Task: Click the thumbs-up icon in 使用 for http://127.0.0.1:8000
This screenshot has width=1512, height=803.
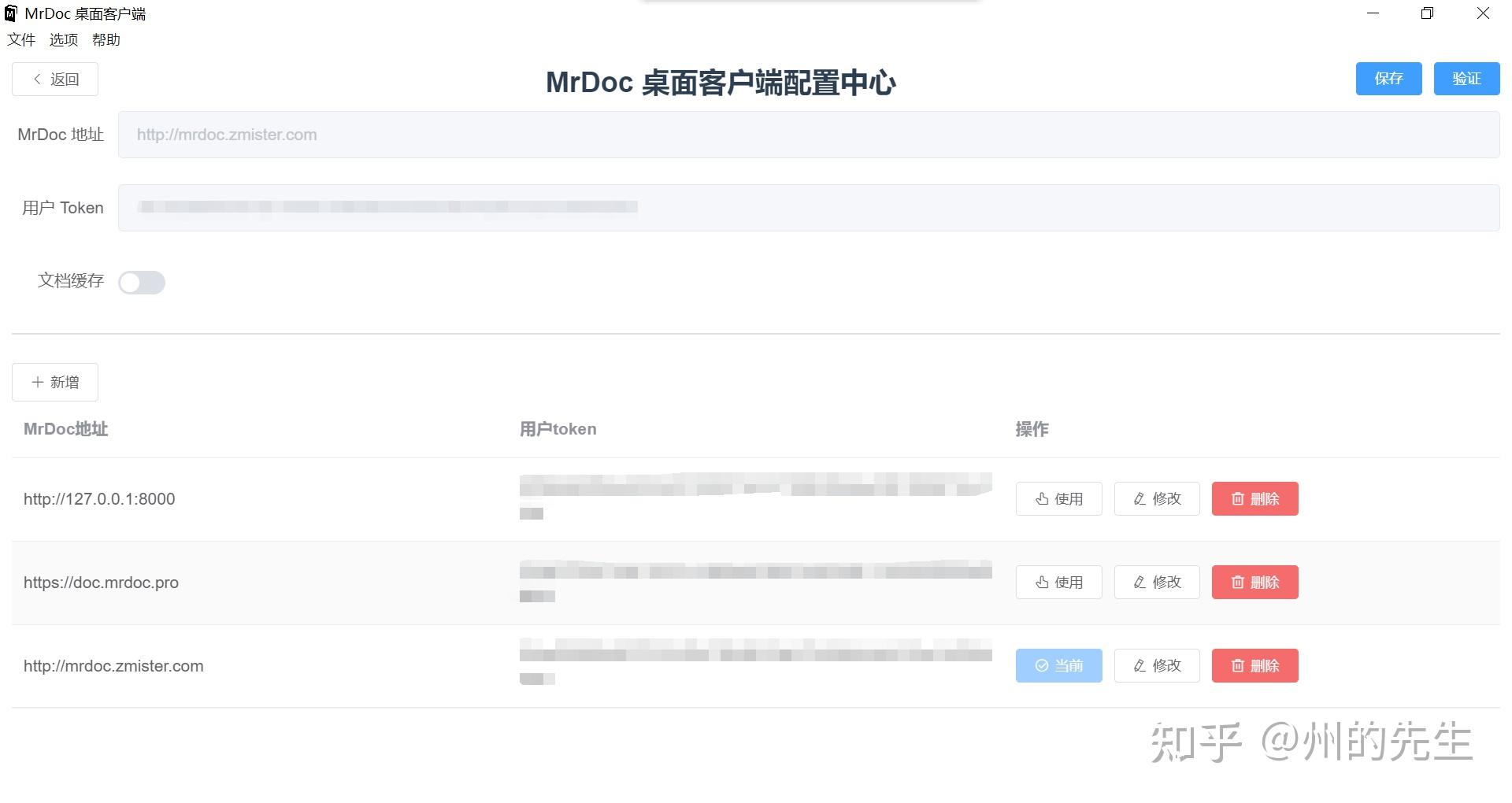Action: coord(1041,498)
